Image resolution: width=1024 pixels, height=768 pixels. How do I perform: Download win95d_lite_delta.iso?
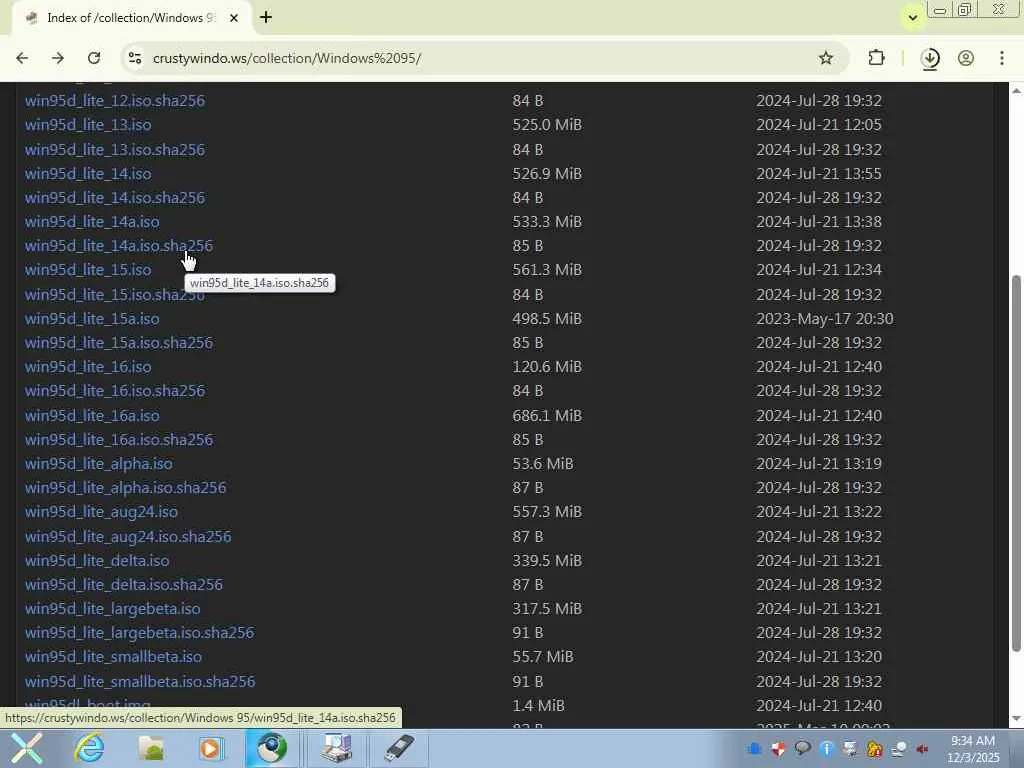click(97, 561)
